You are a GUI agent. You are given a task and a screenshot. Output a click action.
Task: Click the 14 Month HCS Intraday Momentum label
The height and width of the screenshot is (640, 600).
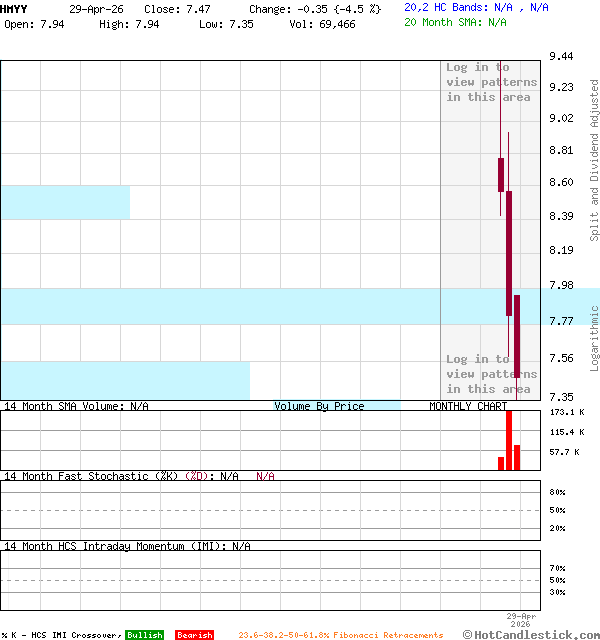click(125, 546)
